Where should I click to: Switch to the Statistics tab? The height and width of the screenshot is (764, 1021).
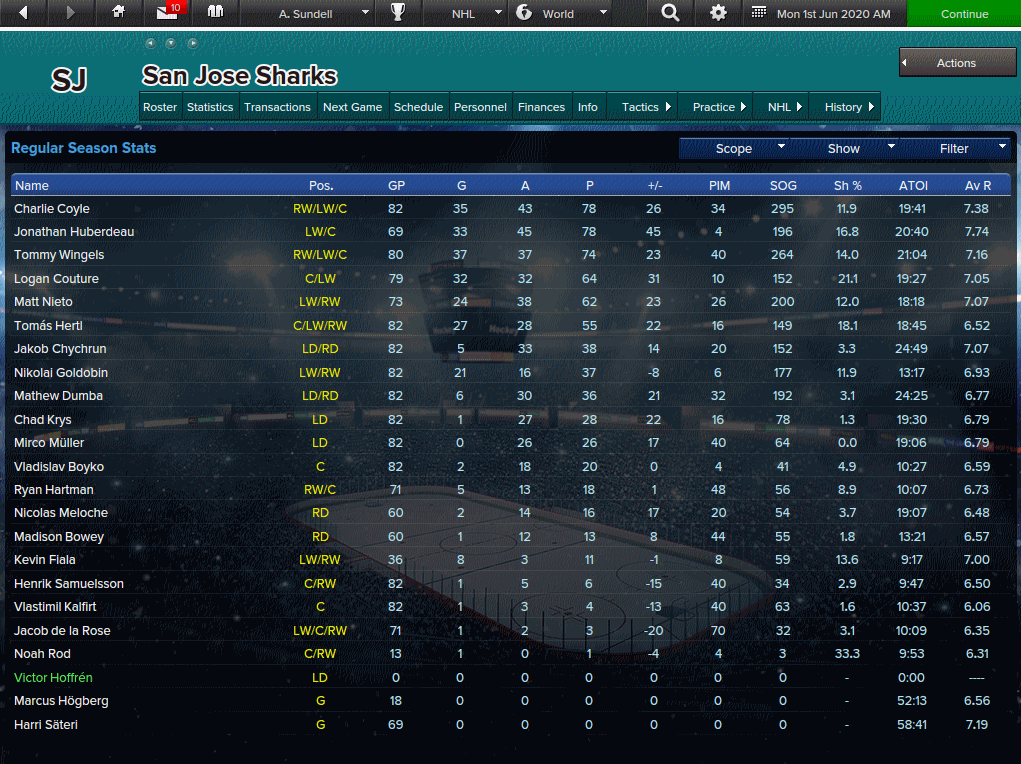210,107
